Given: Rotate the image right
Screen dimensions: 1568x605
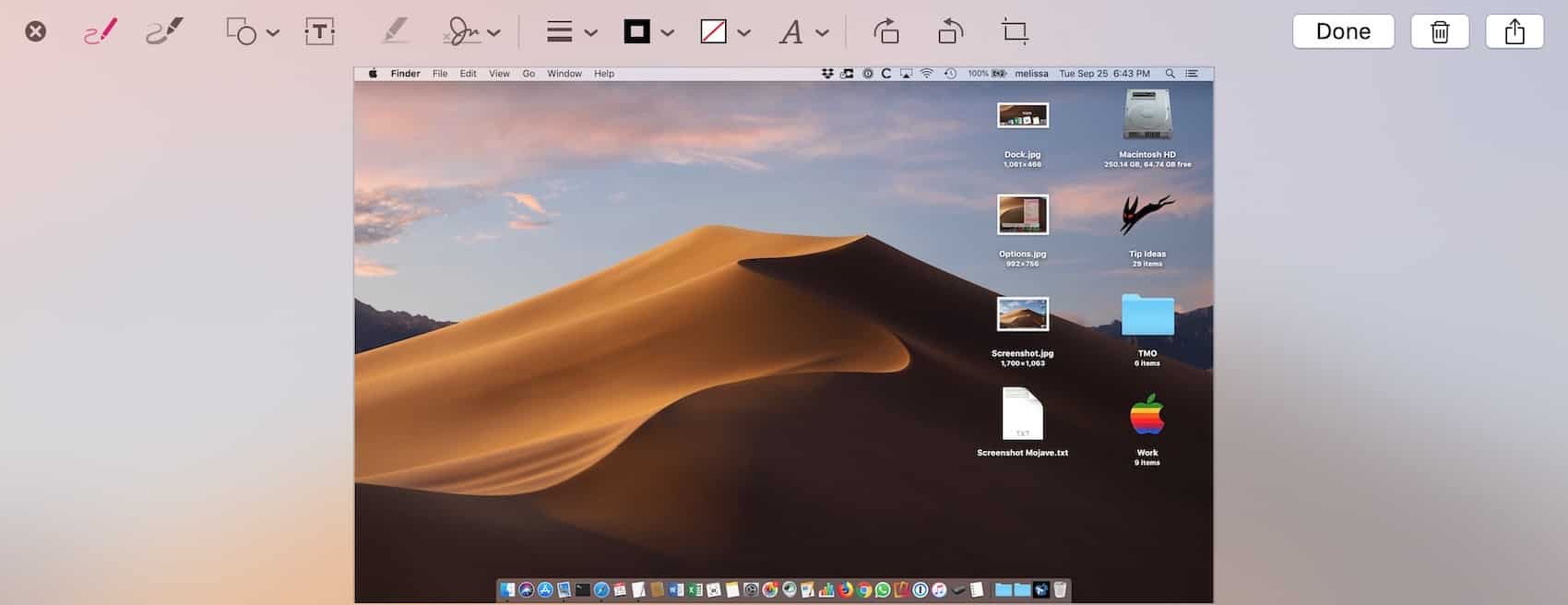Looking at the screenshot, I should click(886, 31).
